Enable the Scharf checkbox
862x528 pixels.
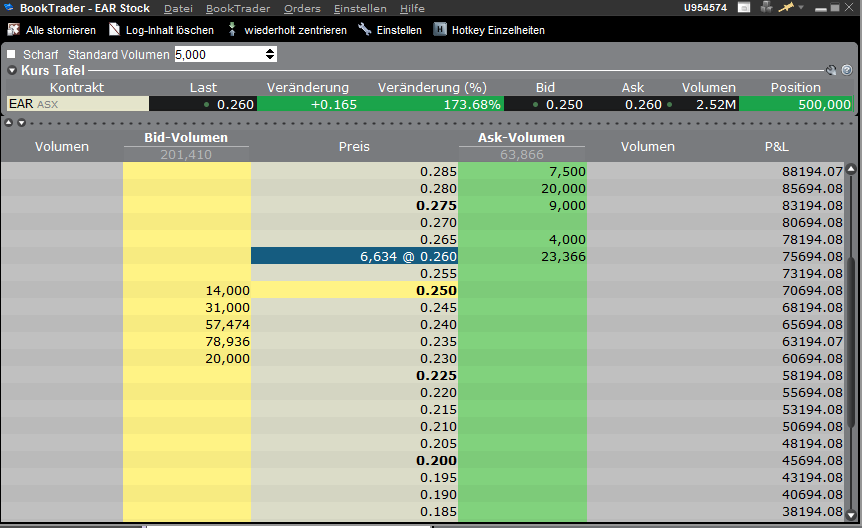click(x=12, y=54)
